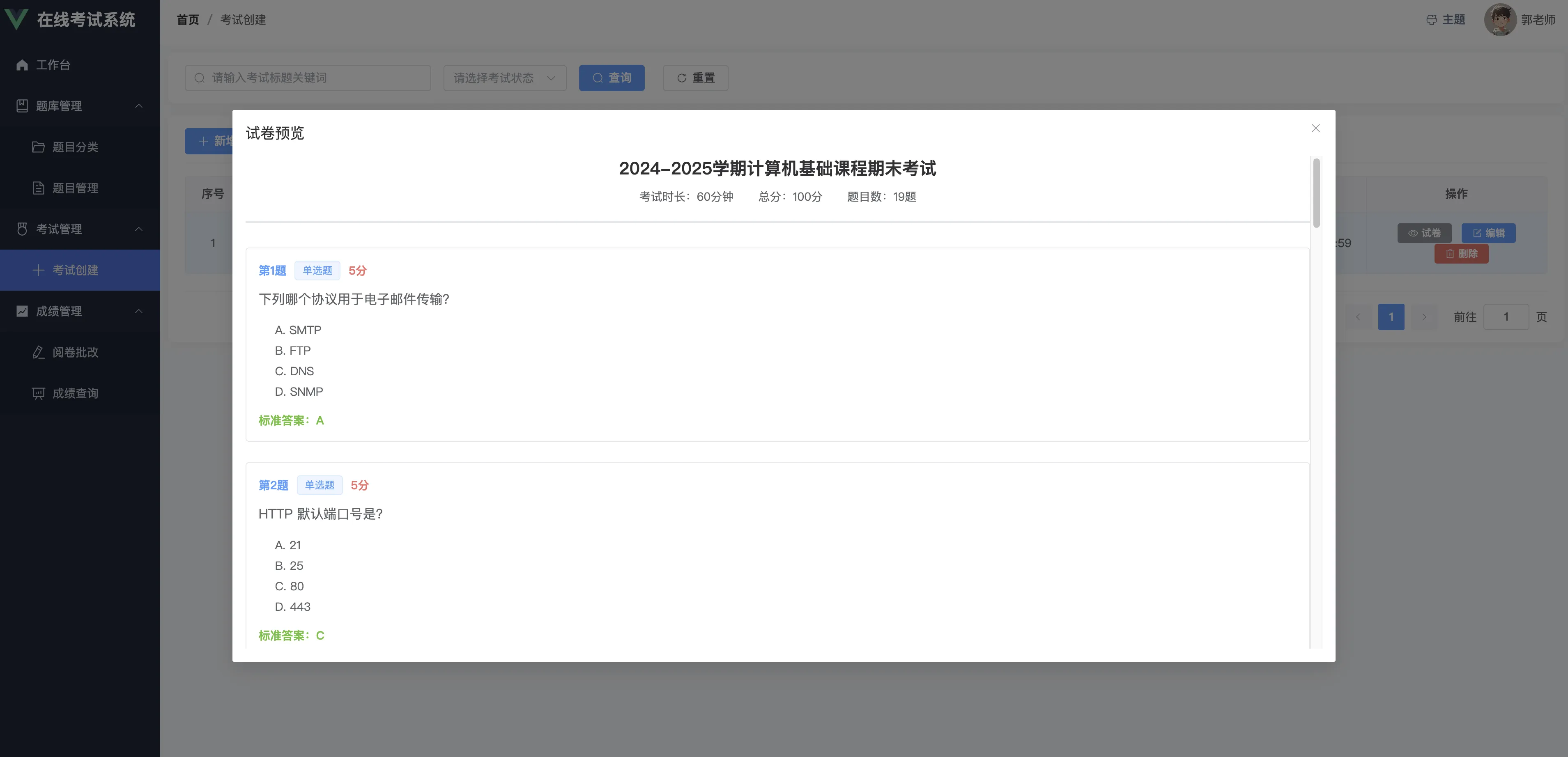
Task: Go to 首页 in the breadcrumb
Action: (x=187, y=20)
